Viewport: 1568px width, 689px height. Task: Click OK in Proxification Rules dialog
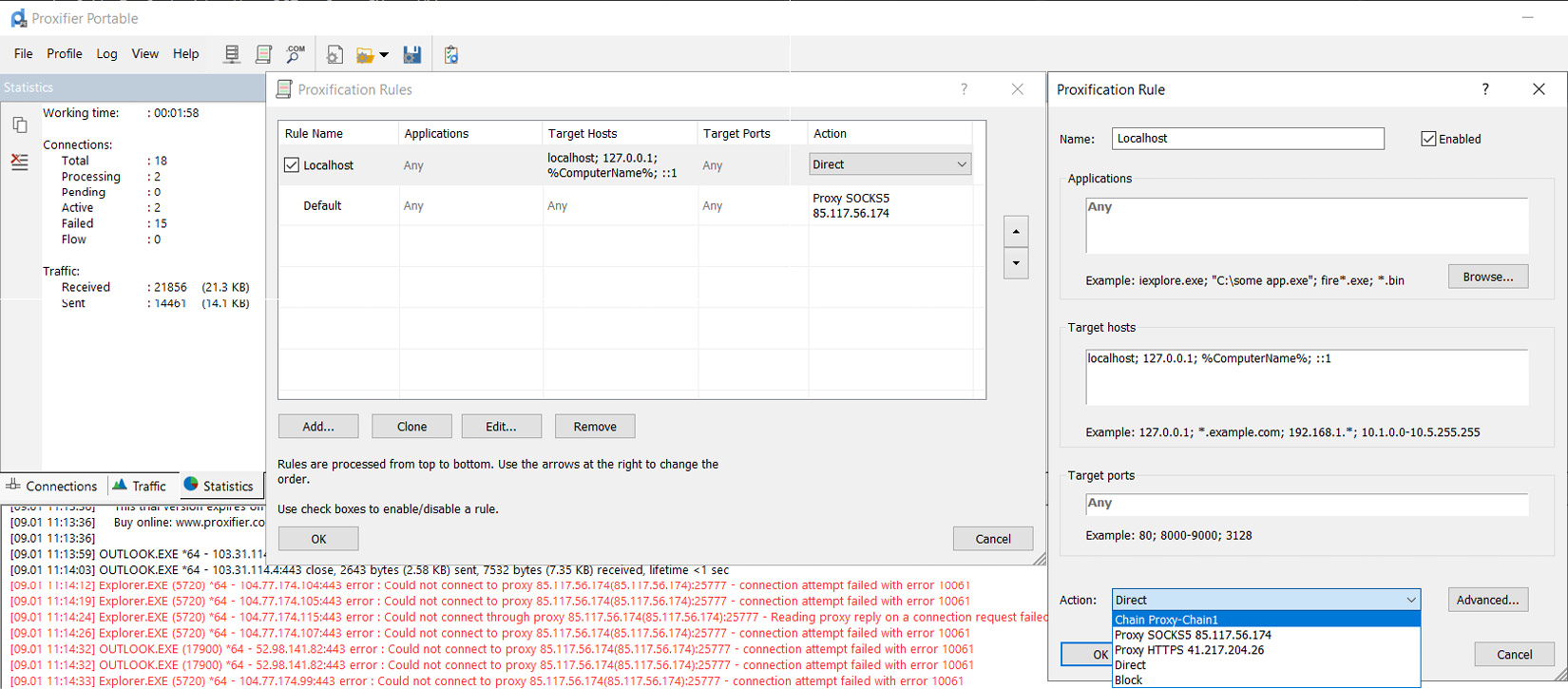tap(318, 539)
